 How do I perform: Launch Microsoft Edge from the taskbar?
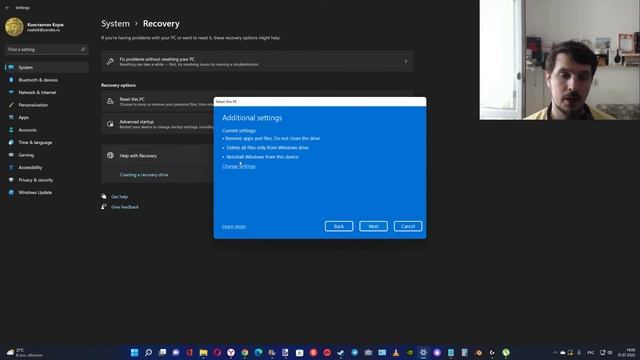[258, 352]
